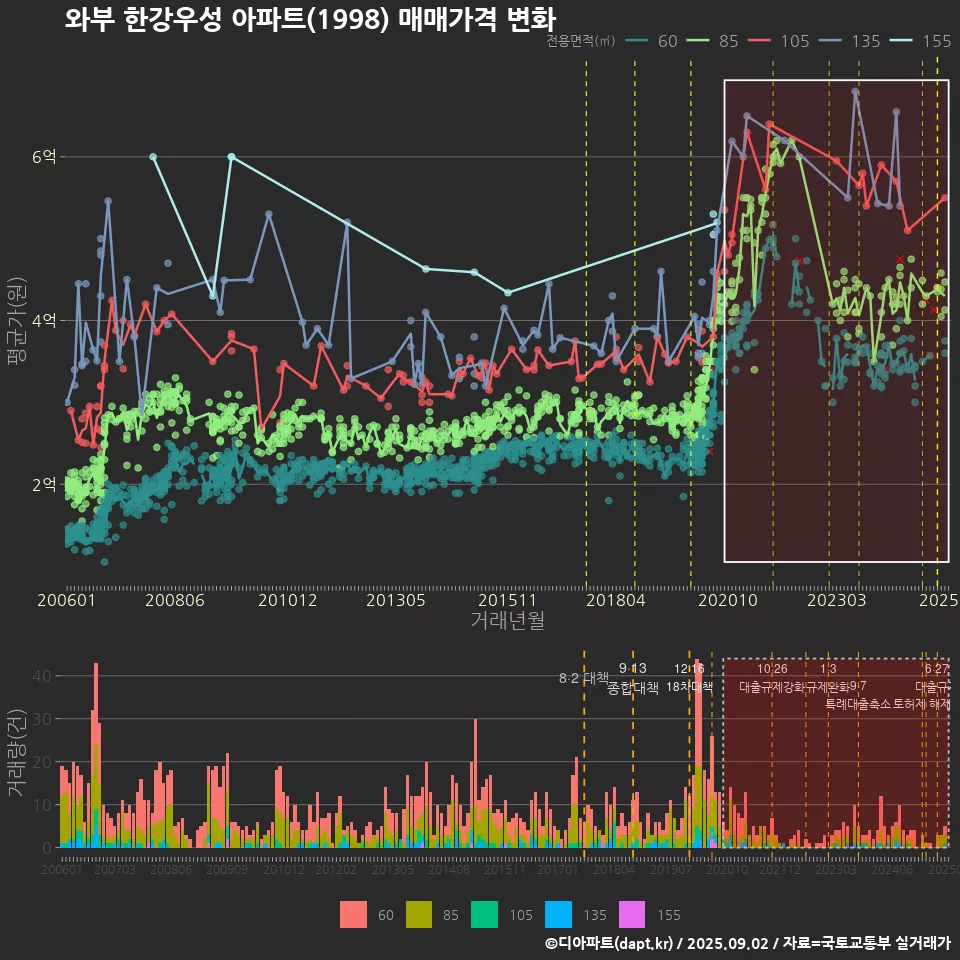This screenshot has height=960, width=960.
Task: Toggle the 85 line series in top legend
Action: pos(713,41)
